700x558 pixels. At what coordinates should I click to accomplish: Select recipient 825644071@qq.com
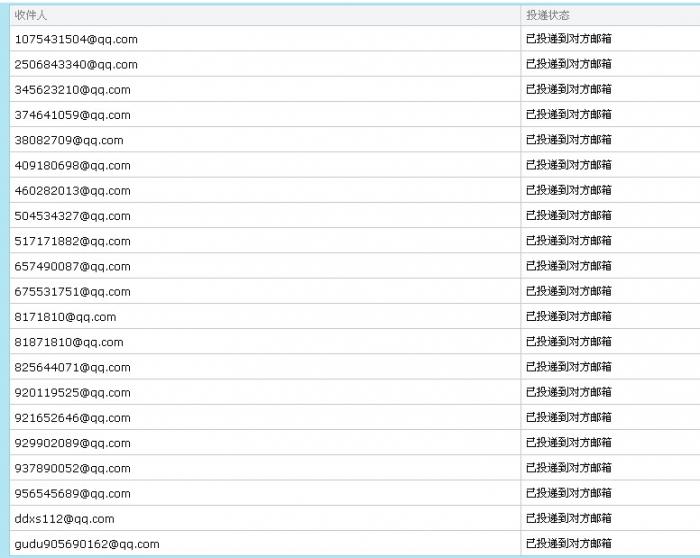pyautogui.click(x=72, y=367)
